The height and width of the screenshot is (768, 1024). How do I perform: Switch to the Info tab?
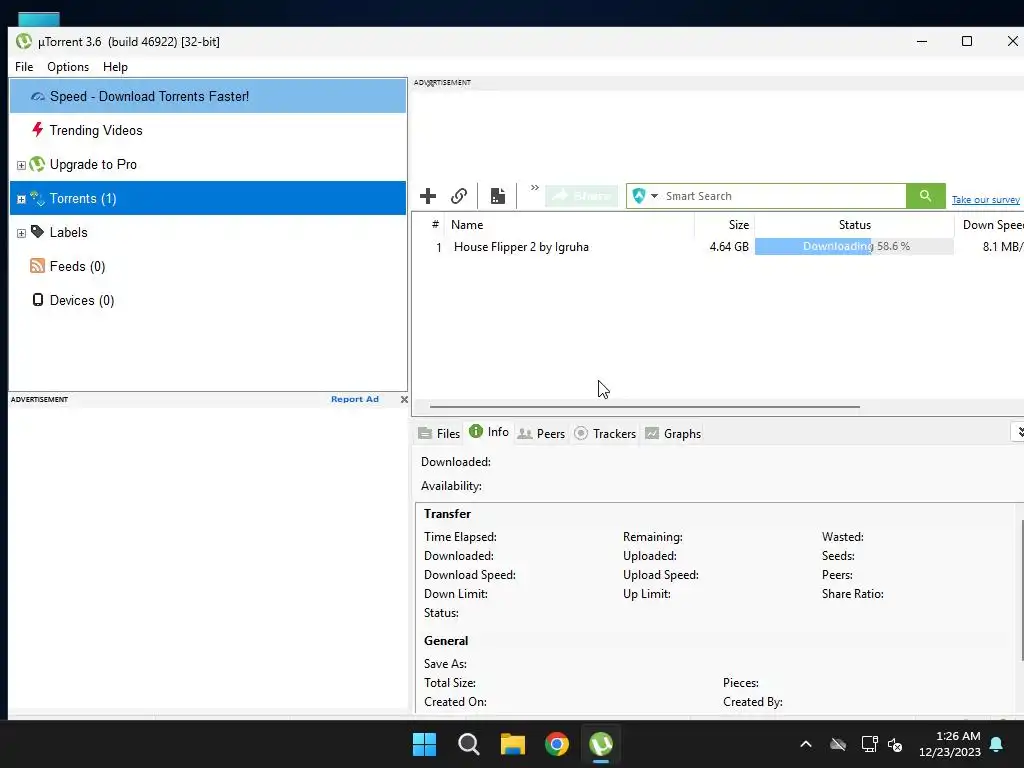tap(488, 432)
